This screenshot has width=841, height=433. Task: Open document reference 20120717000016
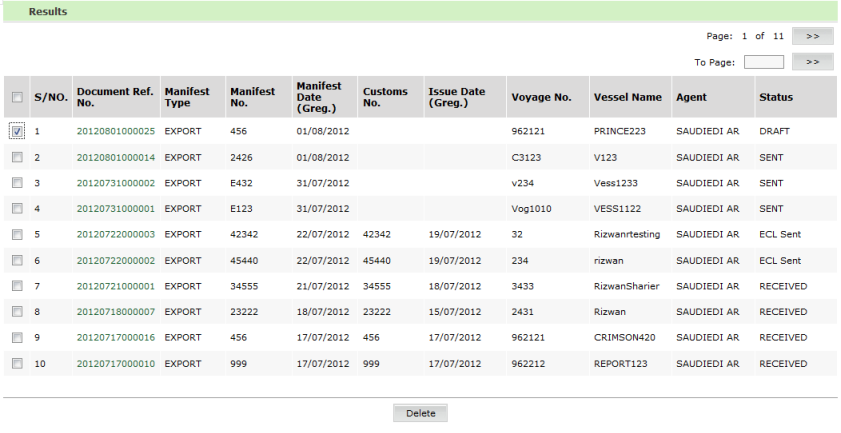[115, 339]
